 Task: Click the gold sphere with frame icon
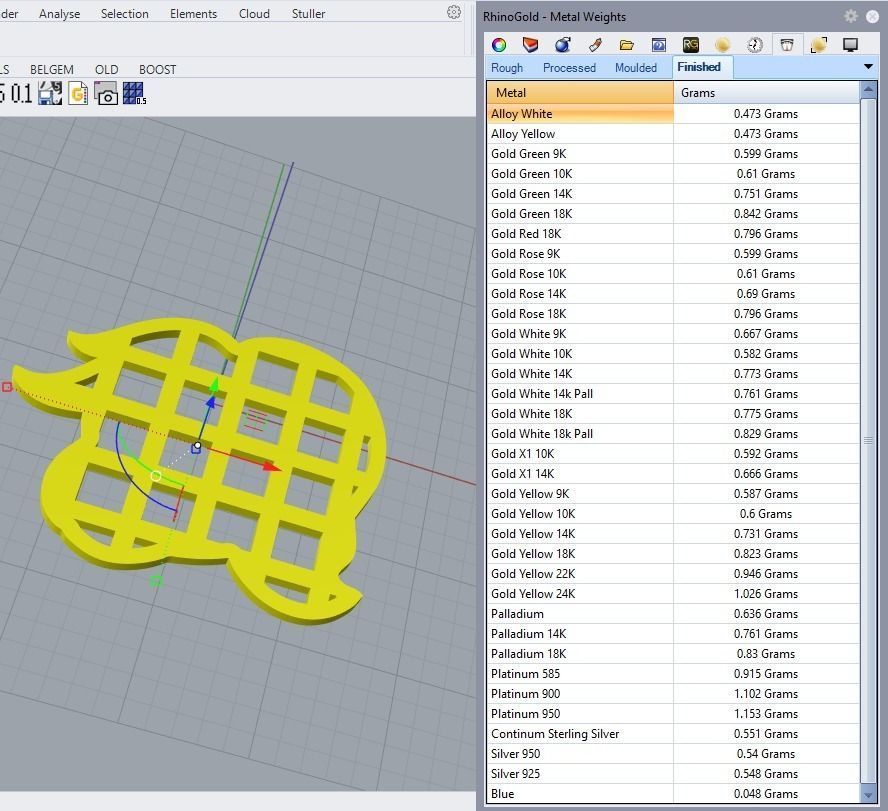point(819,45)
